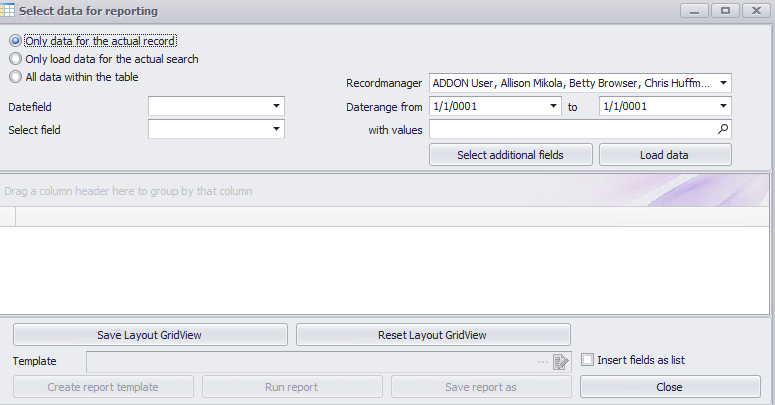Screen dimensions: 775x405
Task: Open the Recordmanager dropdown list
Action: pos(722,83)
